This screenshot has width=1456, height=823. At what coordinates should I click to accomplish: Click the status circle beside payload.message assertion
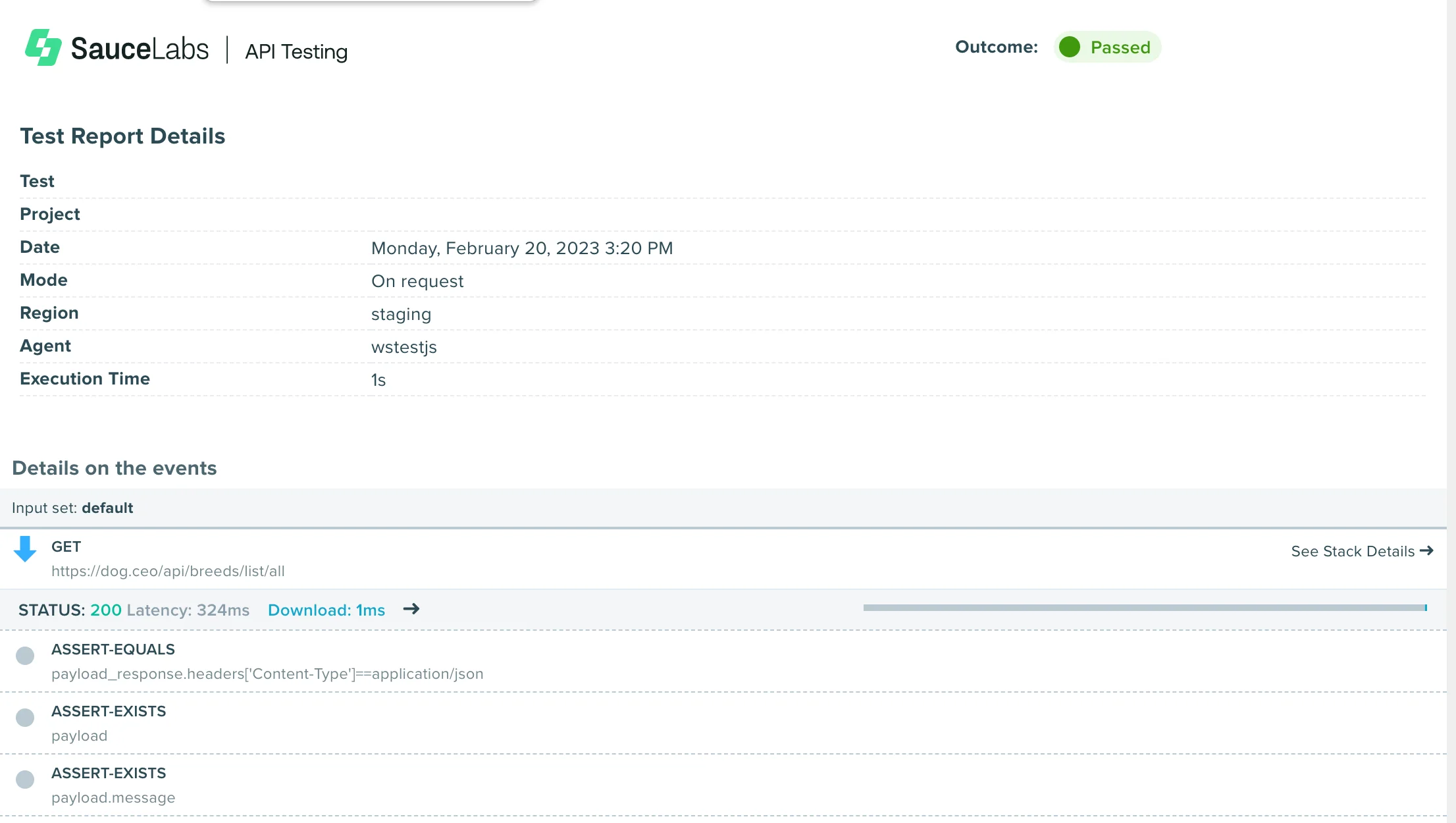(x=25, y=779)
